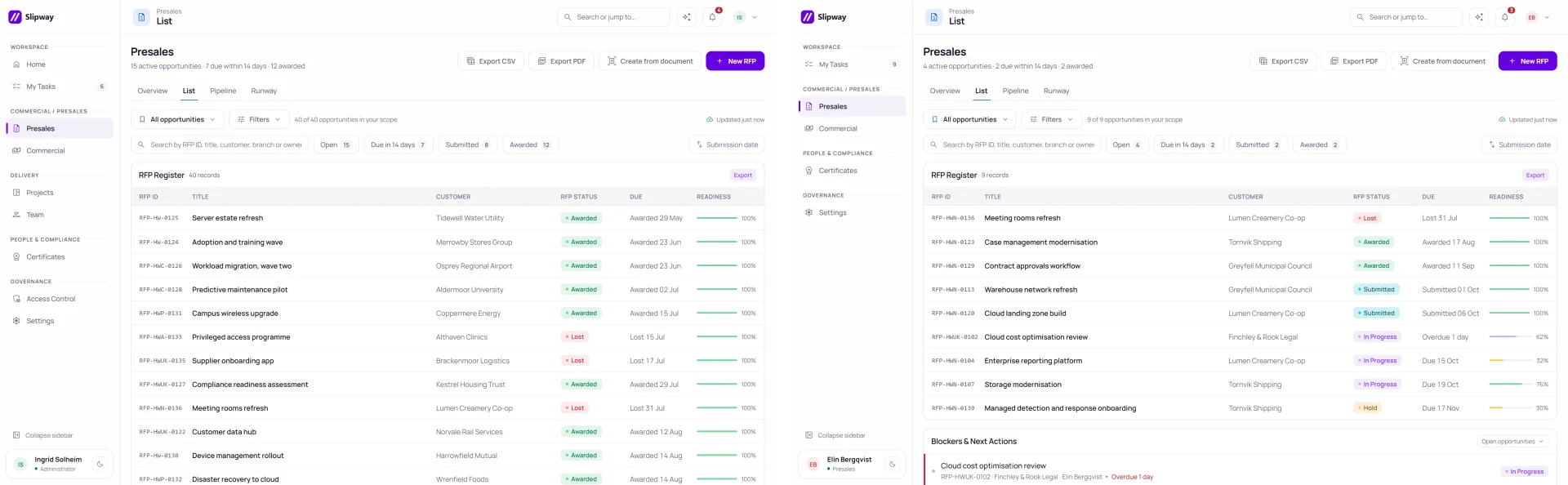The width and height of the screenshot is (1568, 485).
Task: Click the 62% readiness progress bar
Action: [1509, 337]
